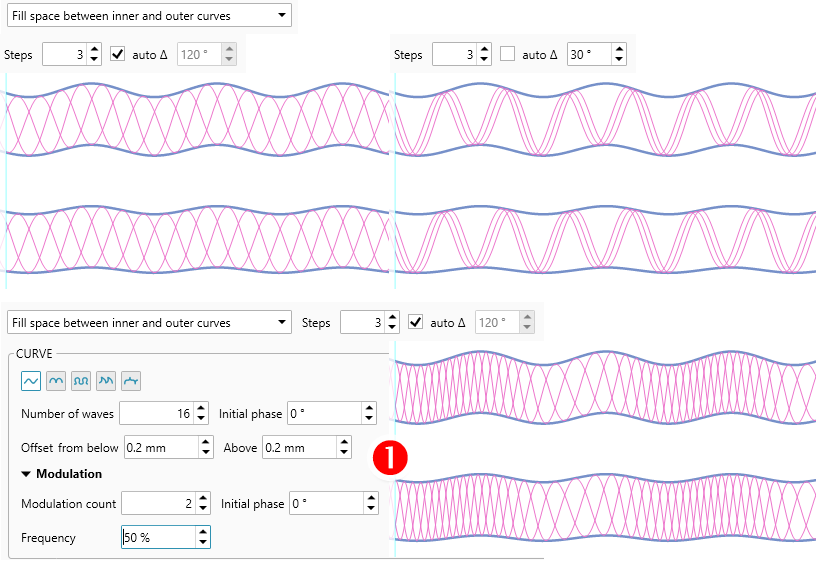Click the Number of waves label
816x562 pixels.
(67, 414)
